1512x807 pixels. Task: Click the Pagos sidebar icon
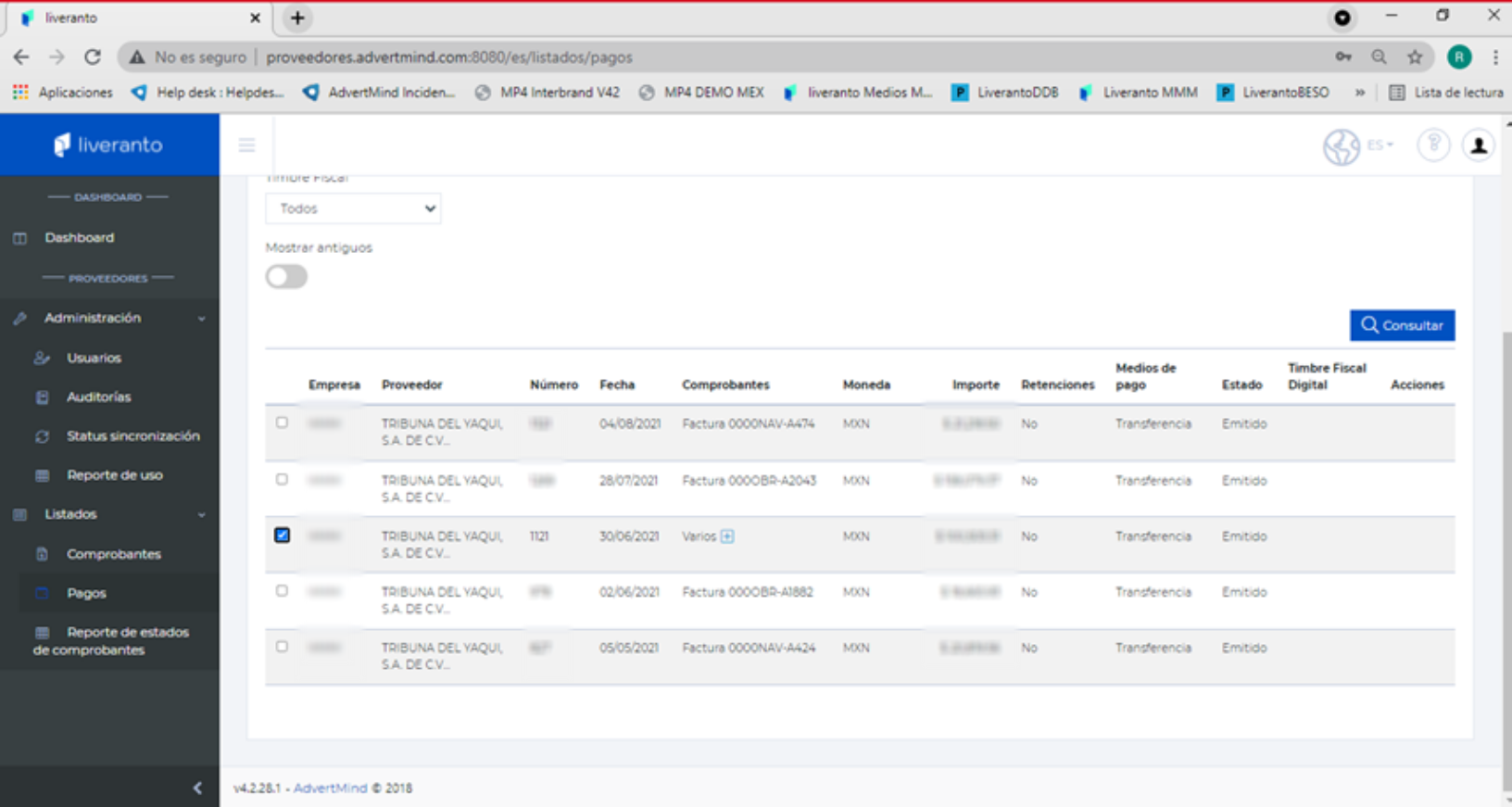click(x=42, y=593)
